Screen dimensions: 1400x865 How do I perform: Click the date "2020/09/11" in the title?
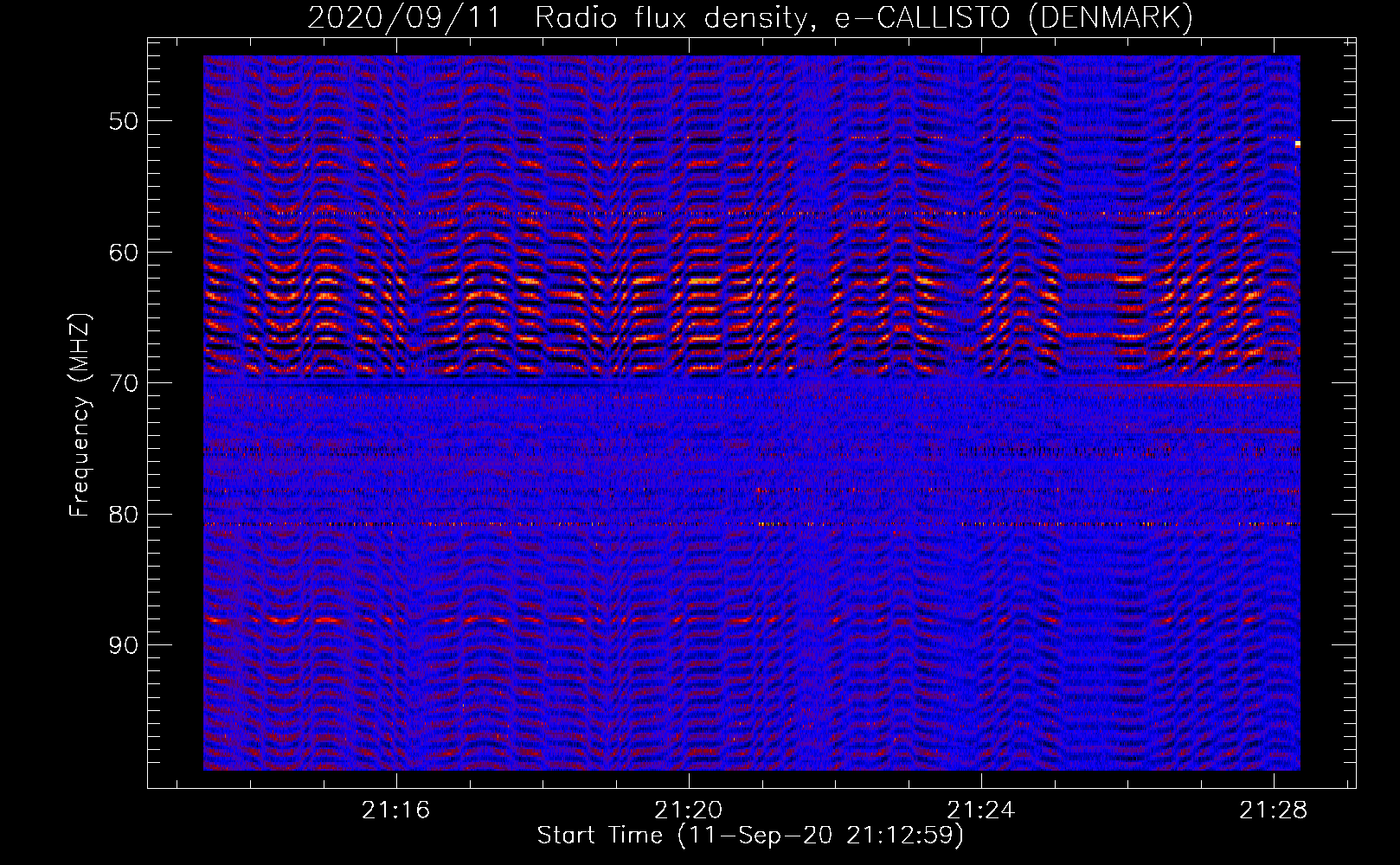pos(404,17)
